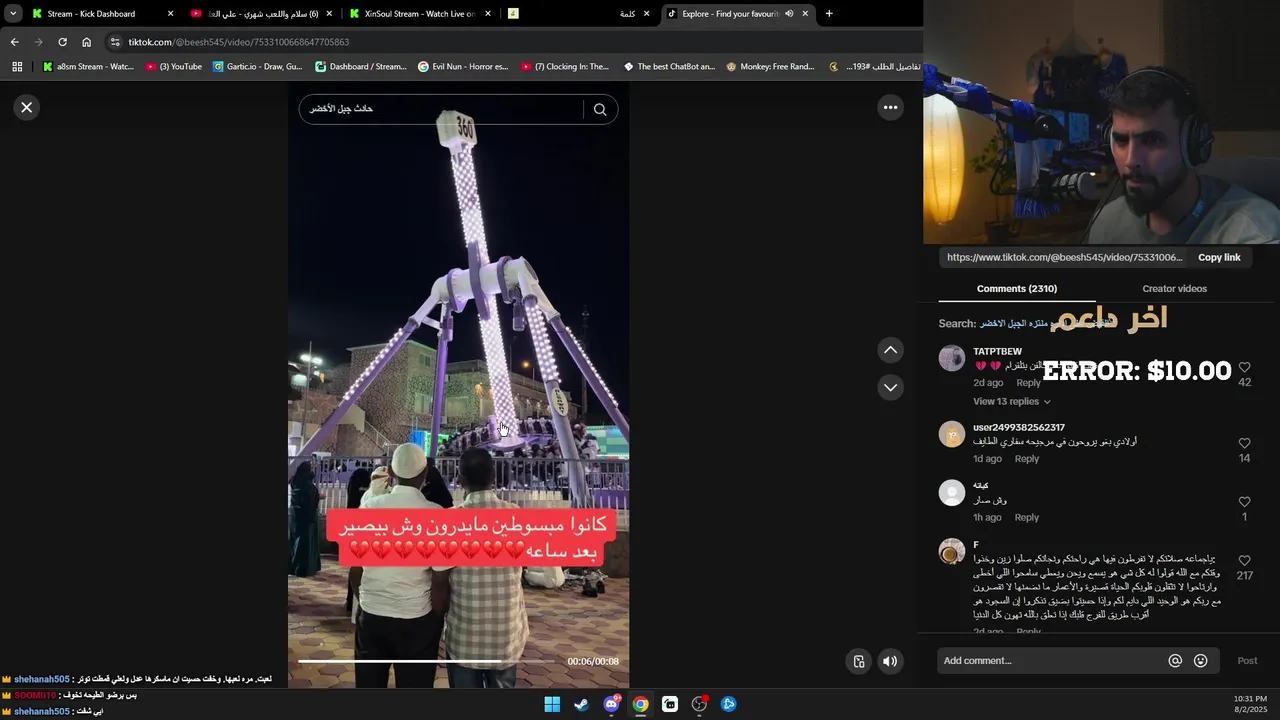The image size is (1280, 720).
Task: Select the Comments (2310) tab
Action: (x=1016, y=289)
